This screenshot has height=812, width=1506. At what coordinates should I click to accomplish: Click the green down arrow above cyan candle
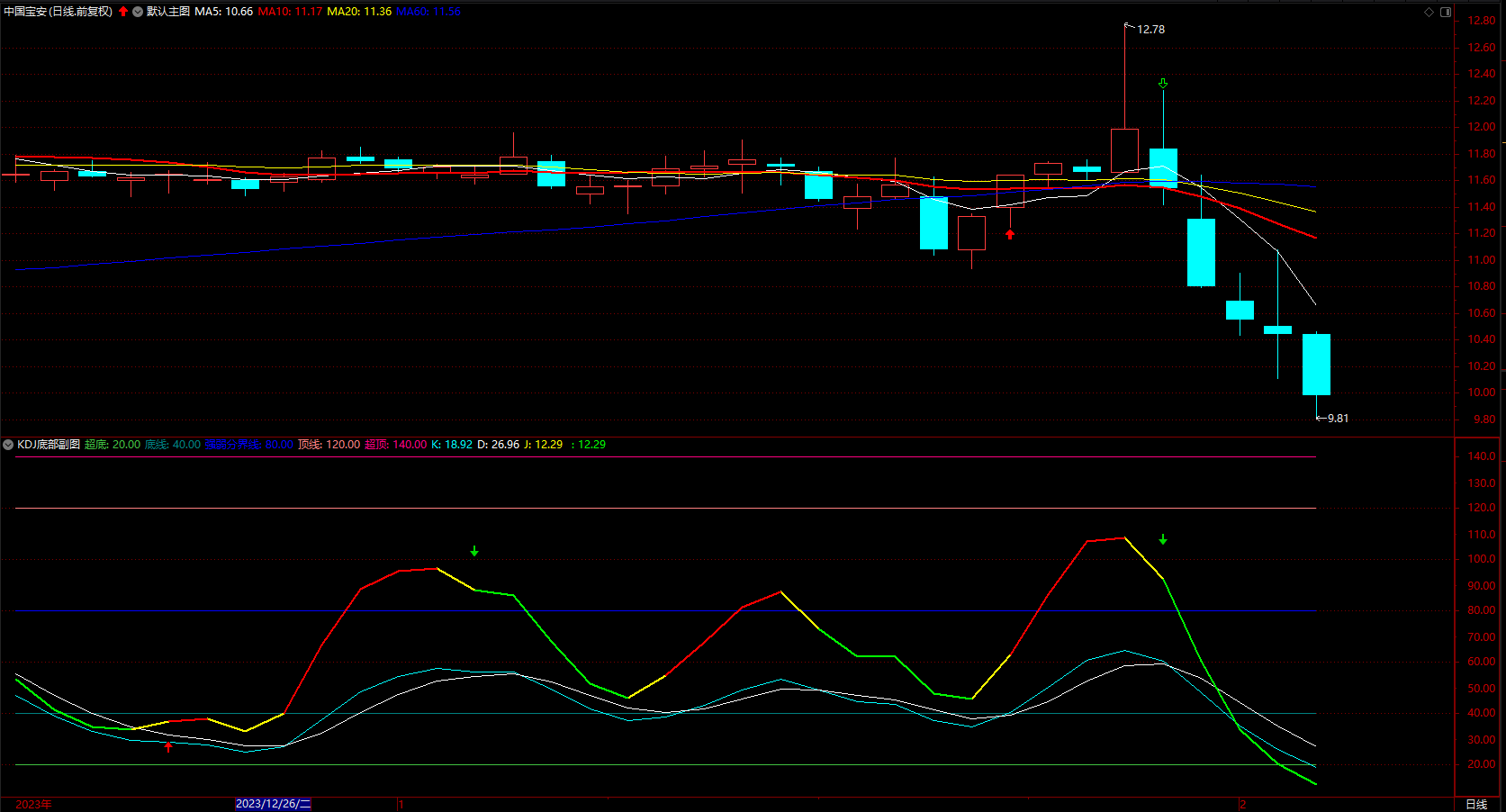1163,84
